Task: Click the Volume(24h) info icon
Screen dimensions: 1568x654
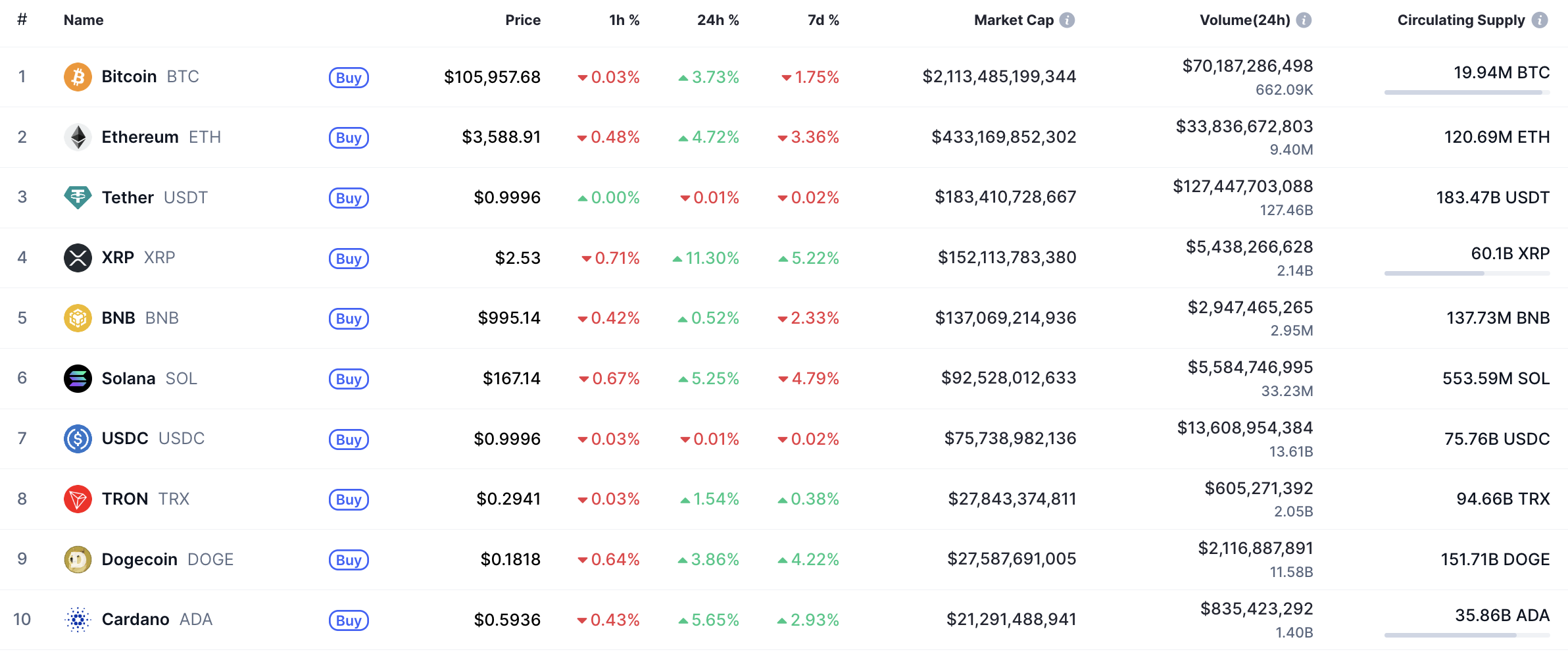Action: tap(1304, 20)
